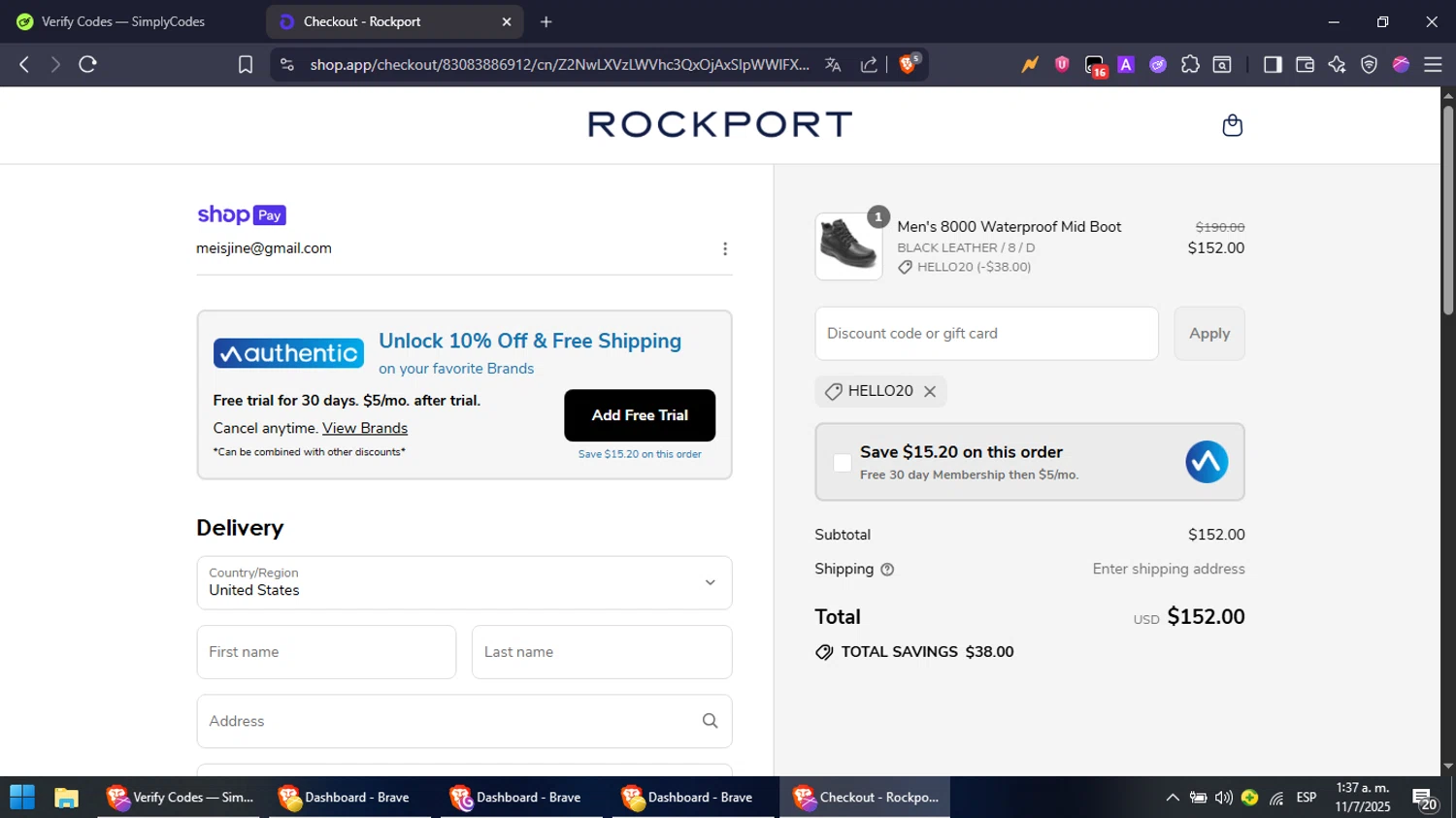Open the notification center in taskbar
This screenshot has width=1456, height=818.
(x=1425, y=799)
